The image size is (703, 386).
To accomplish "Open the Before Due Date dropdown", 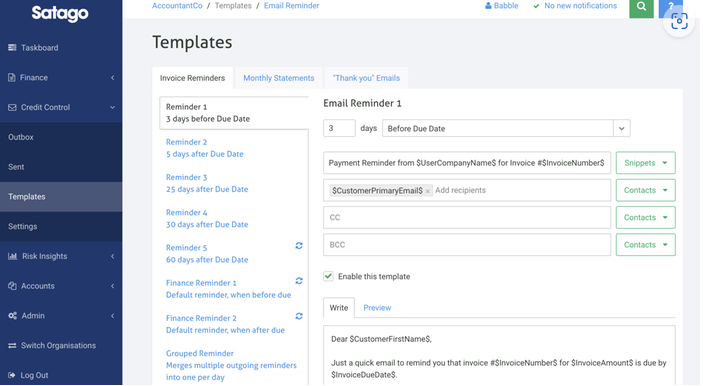I will coord(506,128).
